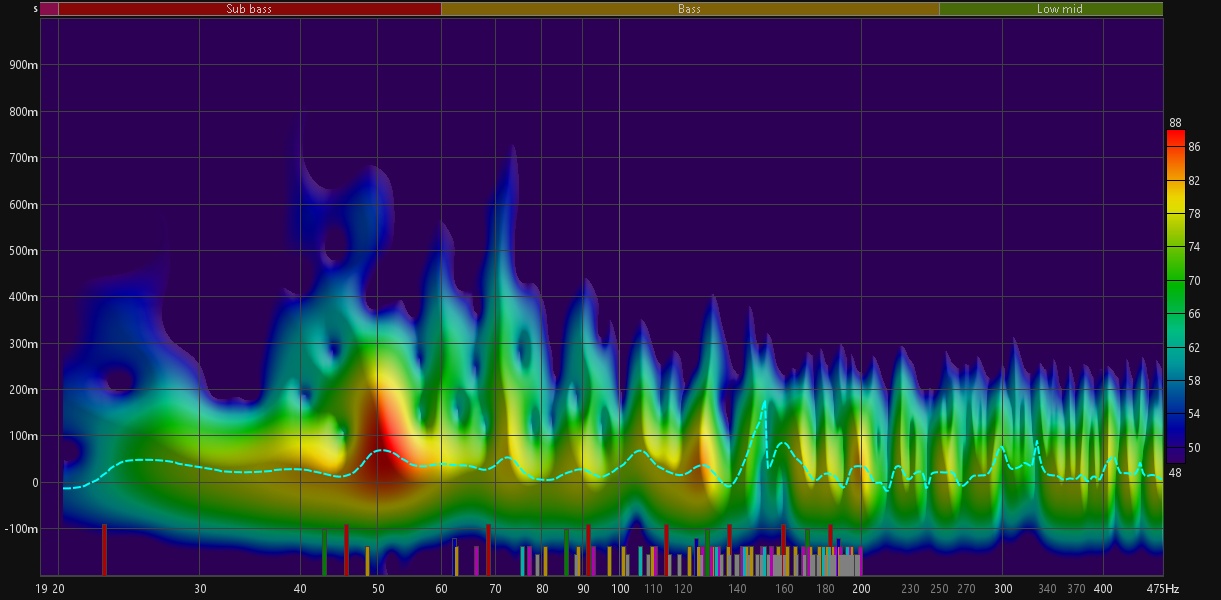The height and width of the screenshot is (600, 1221).
Task: Click the small magenta band before Sub bass
Action: (49, 9)
